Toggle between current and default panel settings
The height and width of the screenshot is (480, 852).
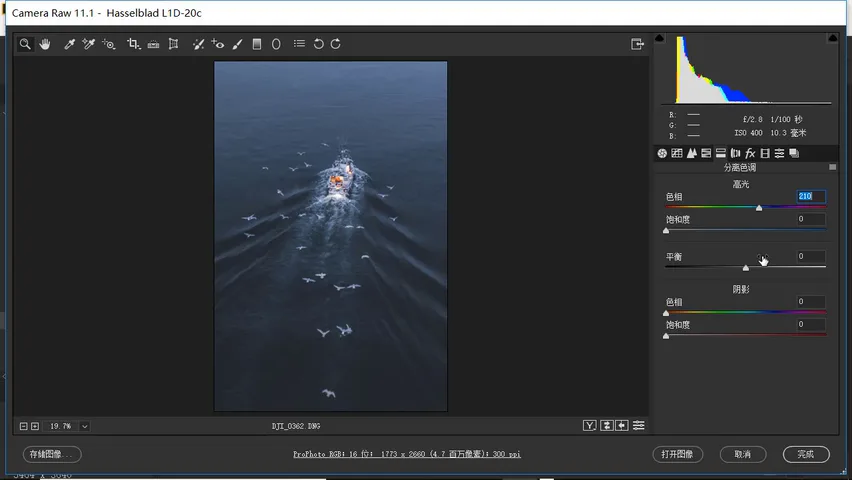point(638,426)
